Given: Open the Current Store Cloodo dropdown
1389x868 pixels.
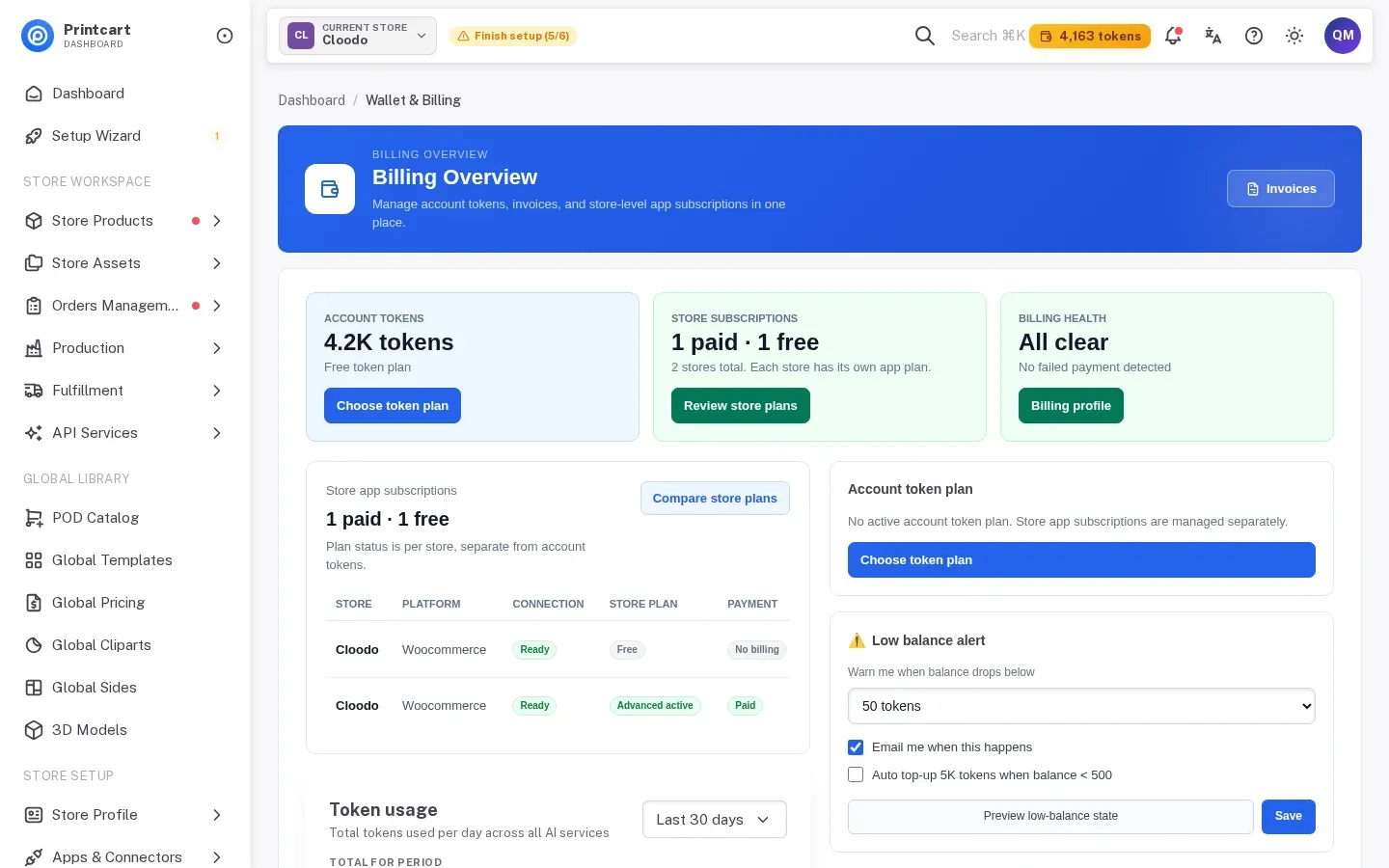Looking at the screenshot, I should [358, 36].
